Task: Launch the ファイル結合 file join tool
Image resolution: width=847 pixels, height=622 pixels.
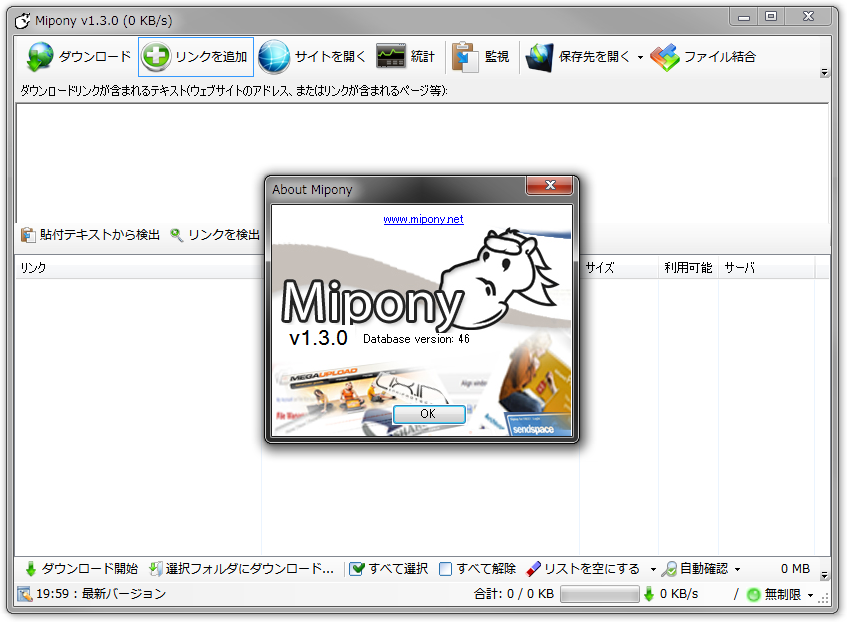Action: [x=703, y=56]
